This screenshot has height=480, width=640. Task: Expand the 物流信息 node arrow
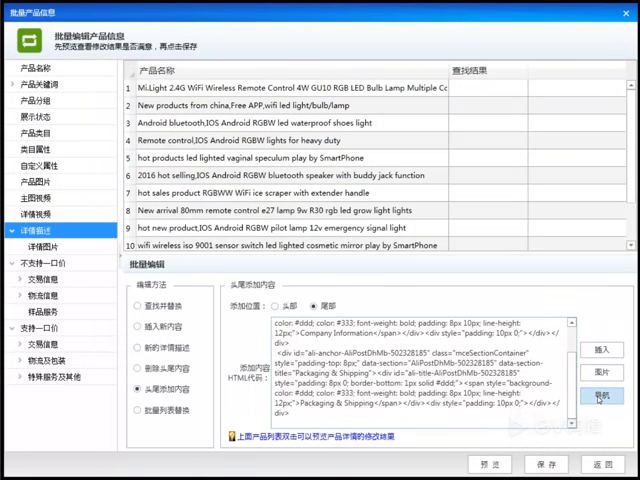pos(20,296)
